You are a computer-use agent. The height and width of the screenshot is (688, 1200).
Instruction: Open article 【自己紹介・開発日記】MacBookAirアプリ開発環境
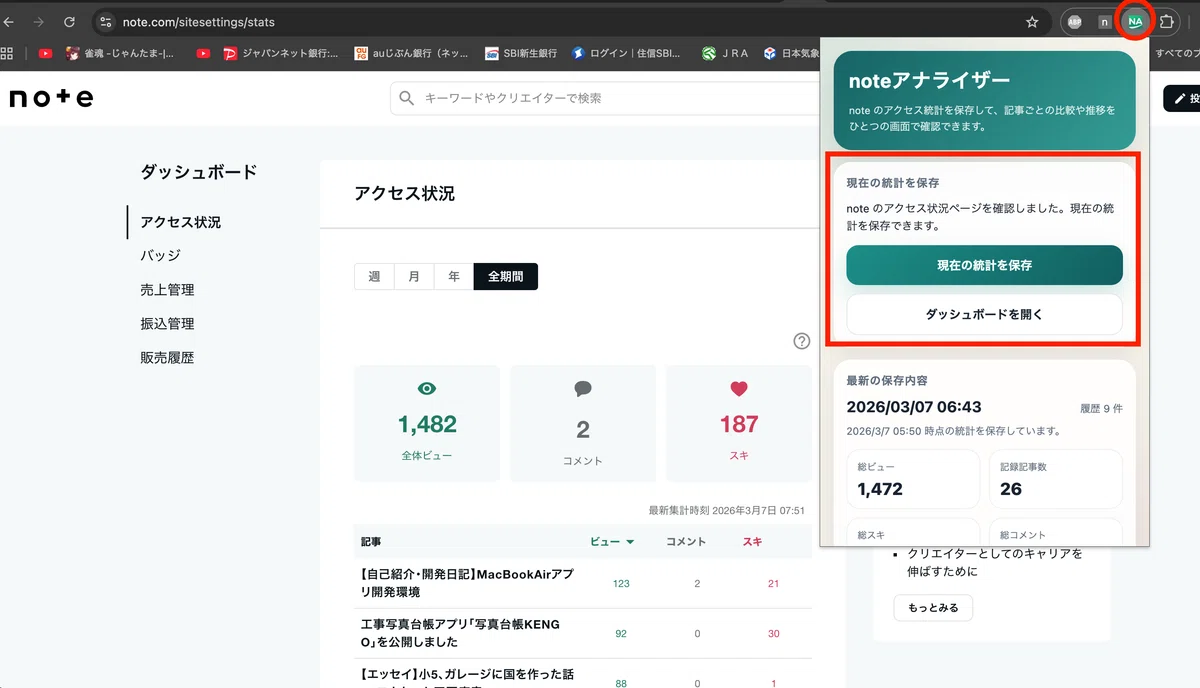[466, 583]
